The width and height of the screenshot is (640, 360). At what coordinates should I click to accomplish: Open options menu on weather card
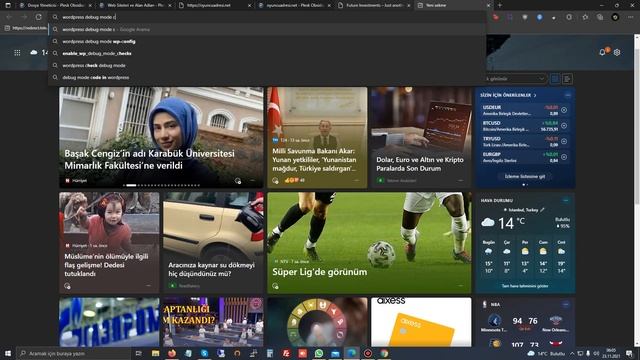[566, 200]
